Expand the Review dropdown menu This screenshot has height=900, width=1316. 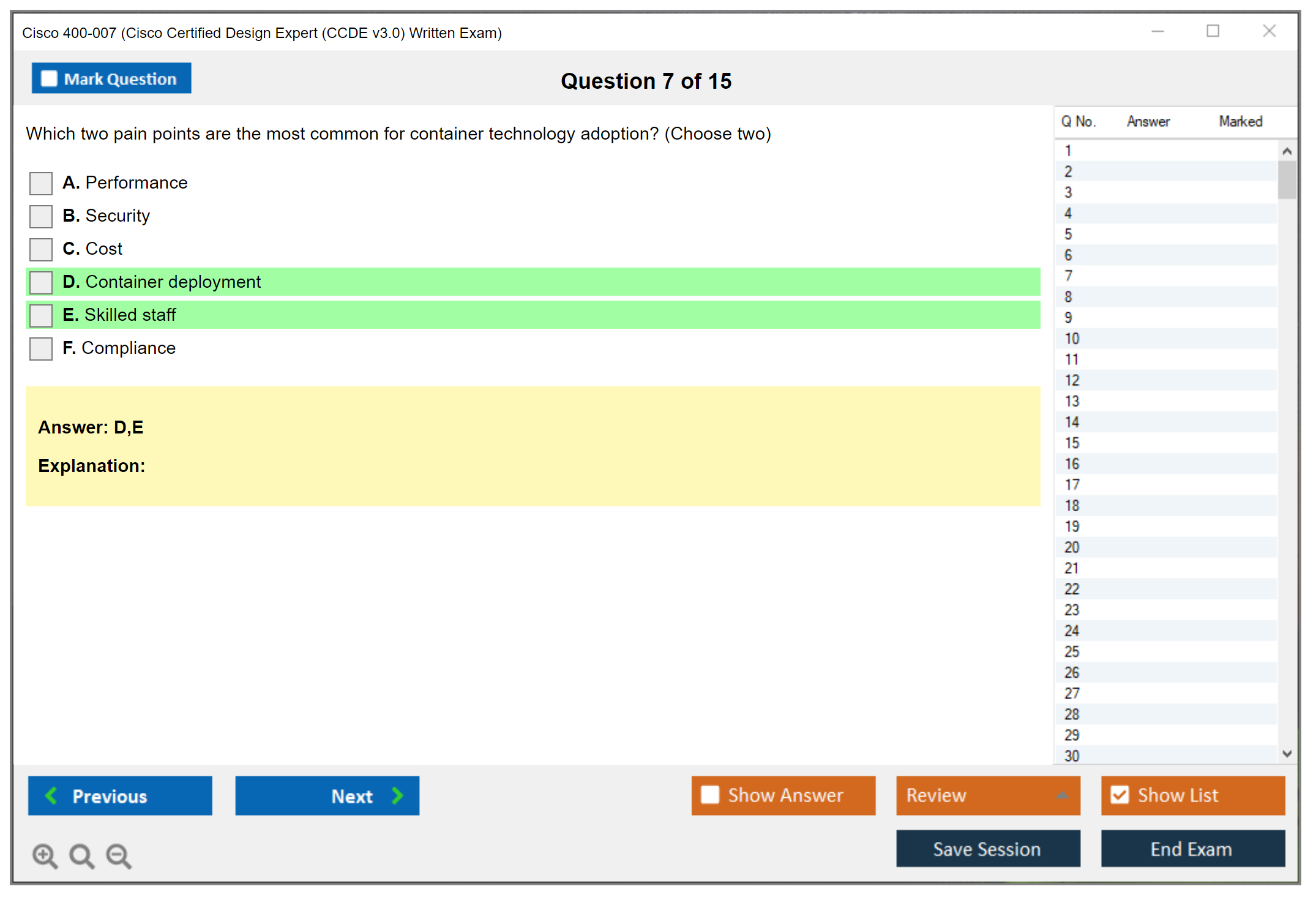[1062, 795]
